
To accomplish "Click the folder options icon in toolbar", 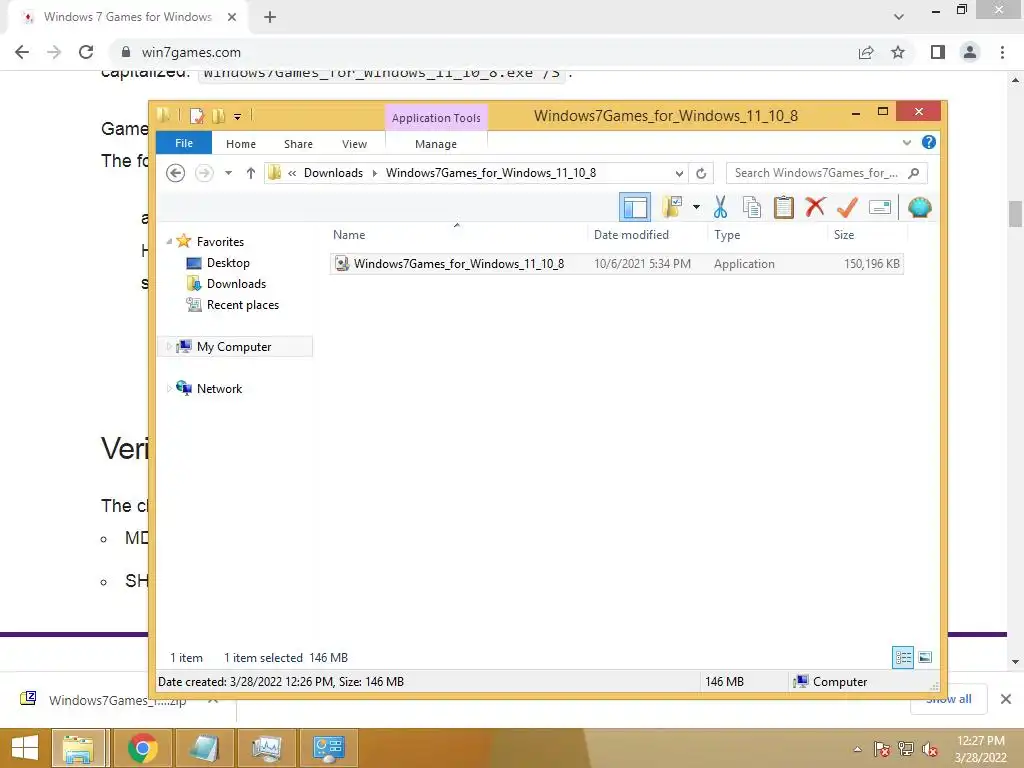I will click(x=672, y=208).
